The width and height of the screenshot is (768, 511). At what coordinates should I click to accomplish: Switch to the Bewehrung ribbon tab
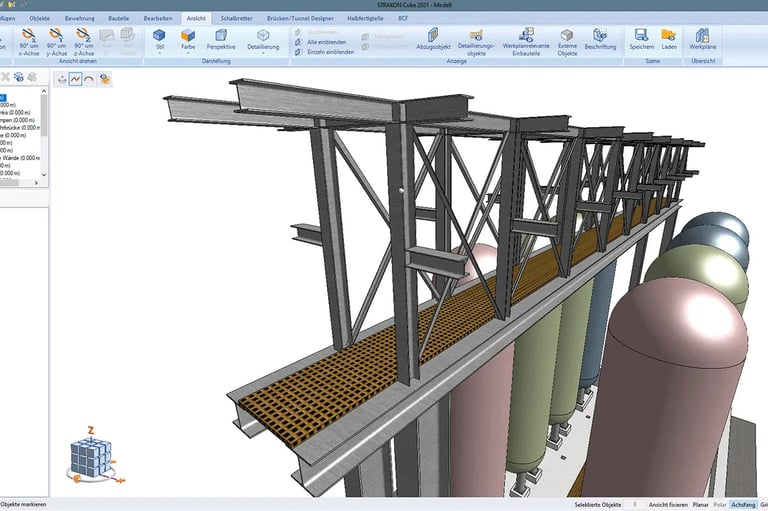pos(79,18)
